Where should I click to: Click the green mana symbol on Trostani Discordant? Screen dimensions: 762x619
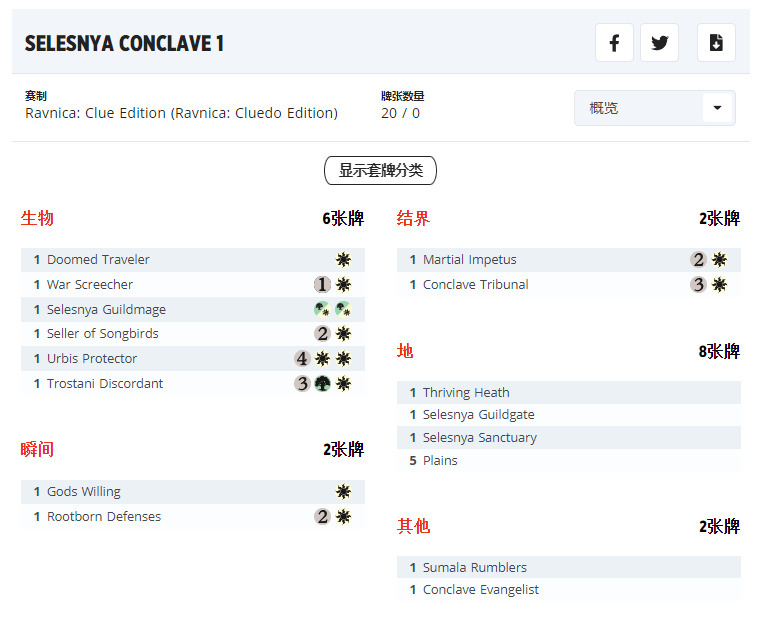click(322, 384)
